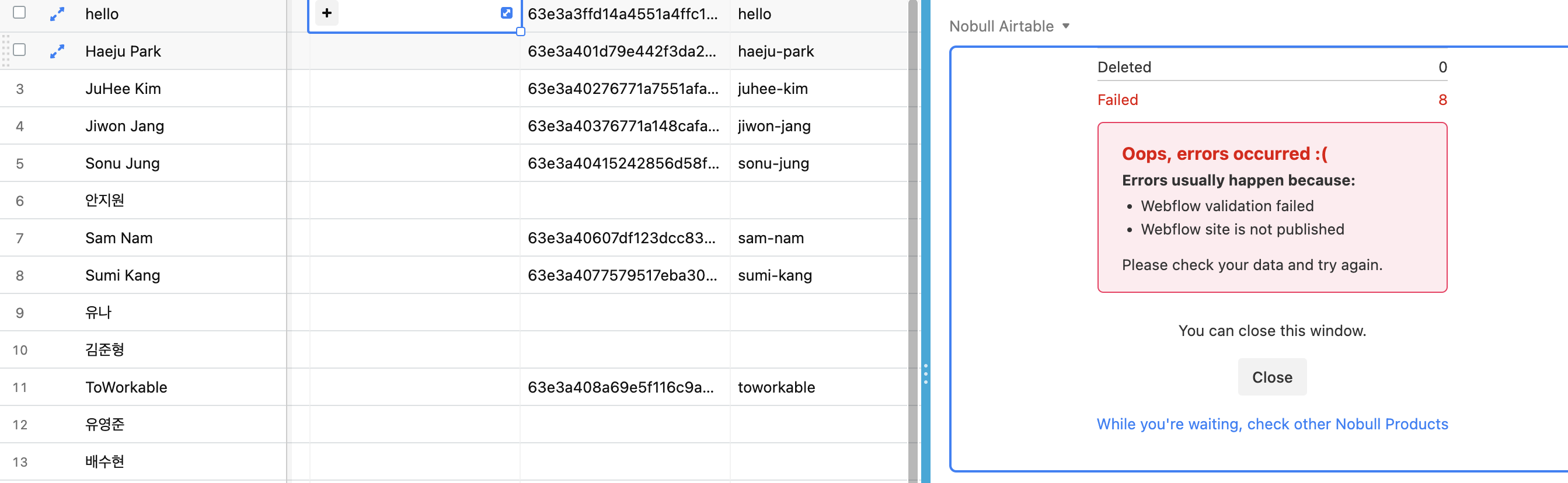Screen dimensions: 1568x483
Task: Click row number 3
Action: [19, 89]
